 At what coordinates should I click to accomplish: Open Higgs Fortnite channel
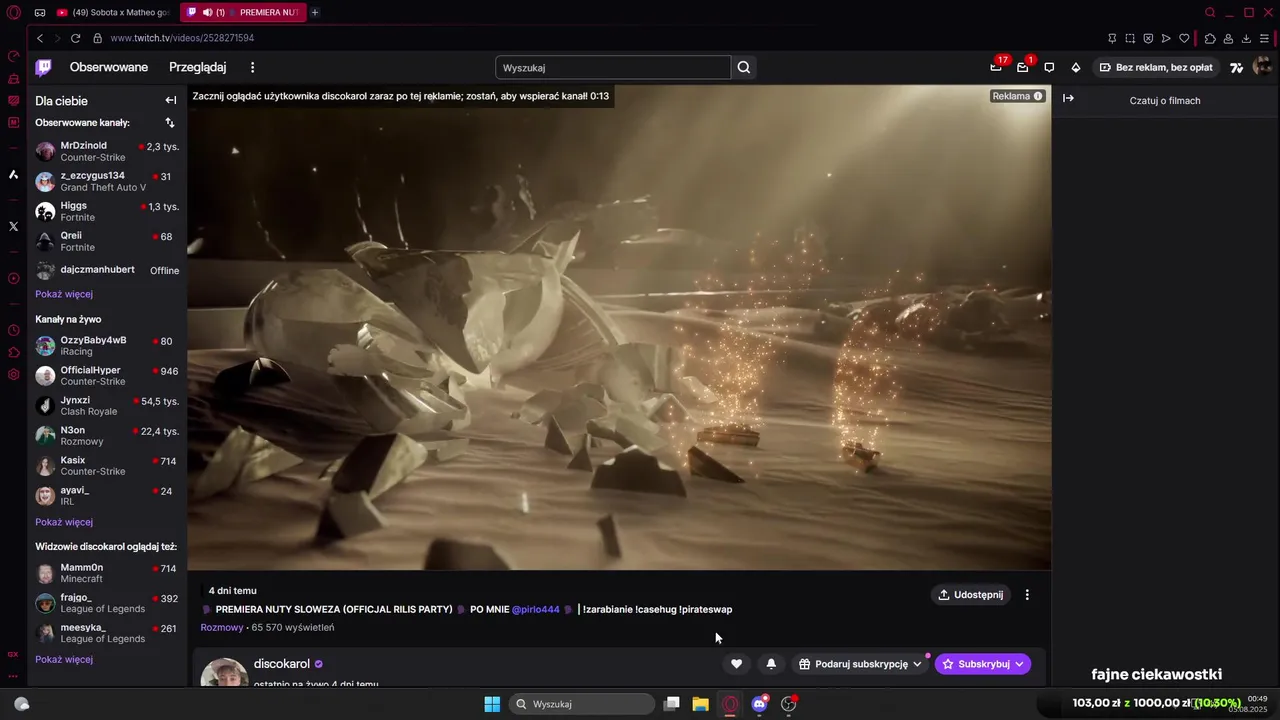(107, 211)
